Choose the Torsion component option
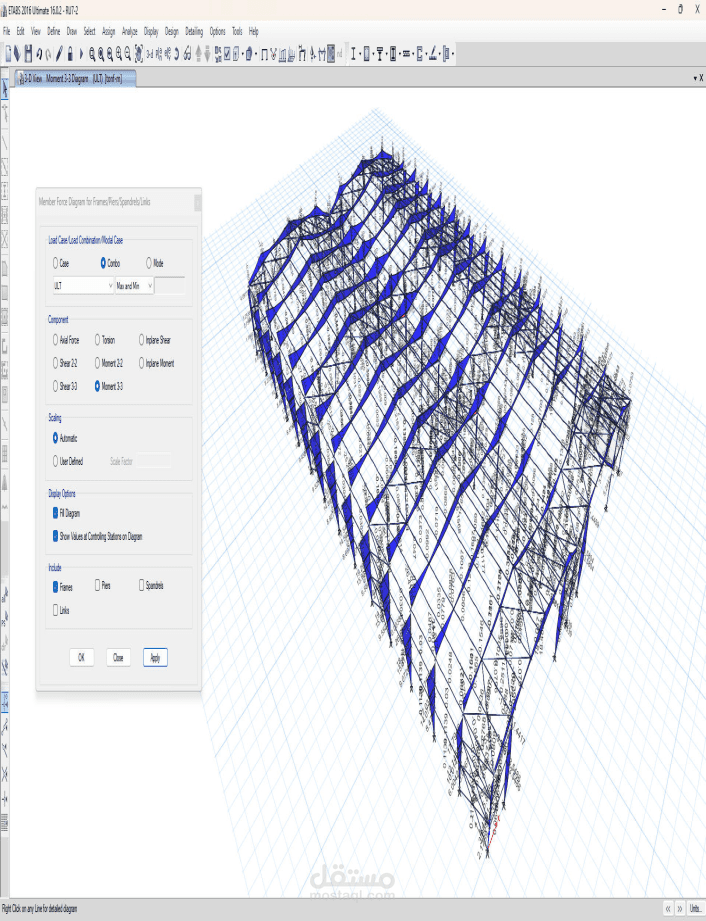Viewport: 706px width, 921px height. (98, 340)
